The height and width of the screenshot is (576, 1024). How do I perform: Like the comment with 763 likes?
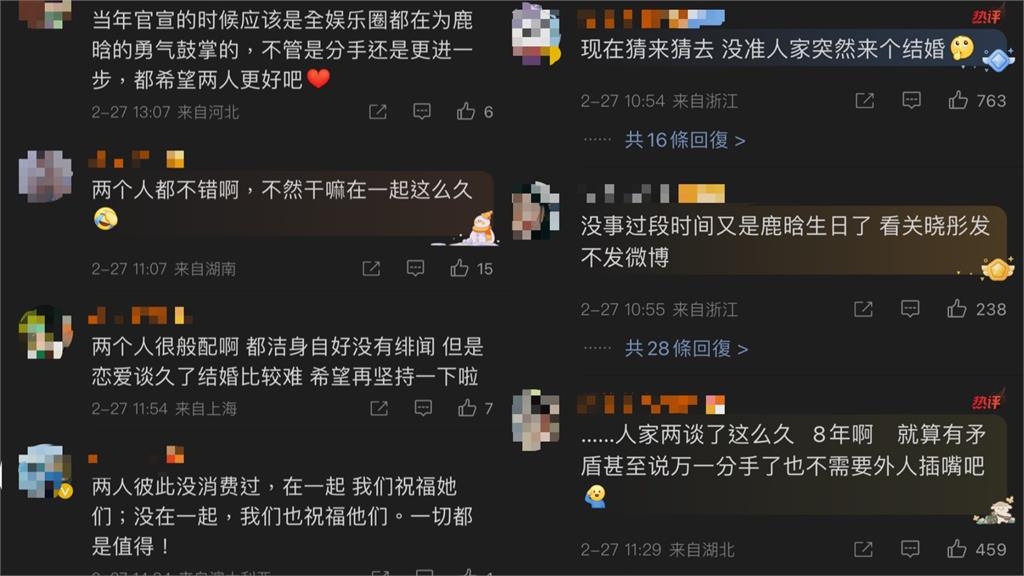click(x=957, y=100)
